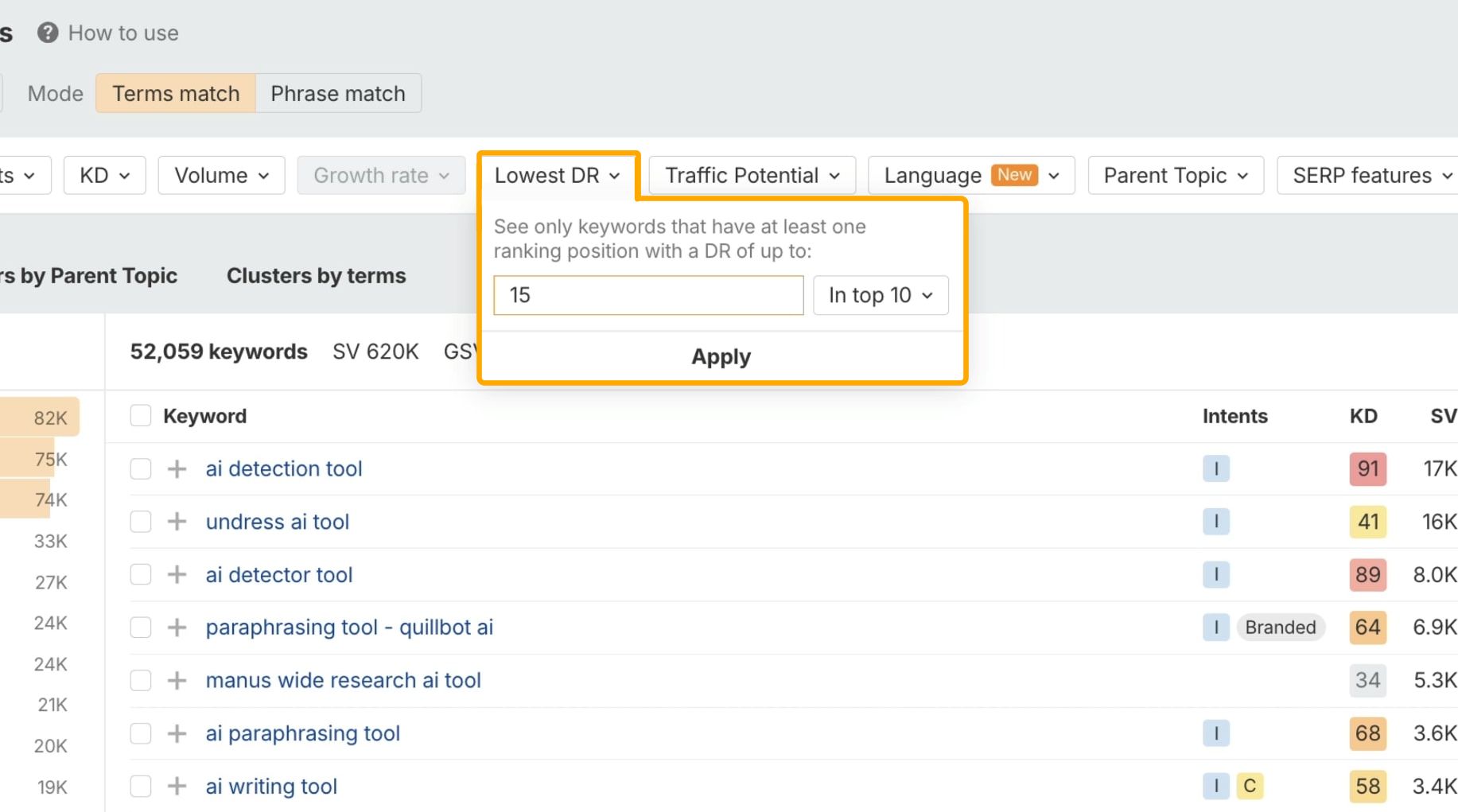This screenshot has height=812, width=1458.
Task: Open the 'Clusters by terms' tab
Action: click(x=316, y=275)
